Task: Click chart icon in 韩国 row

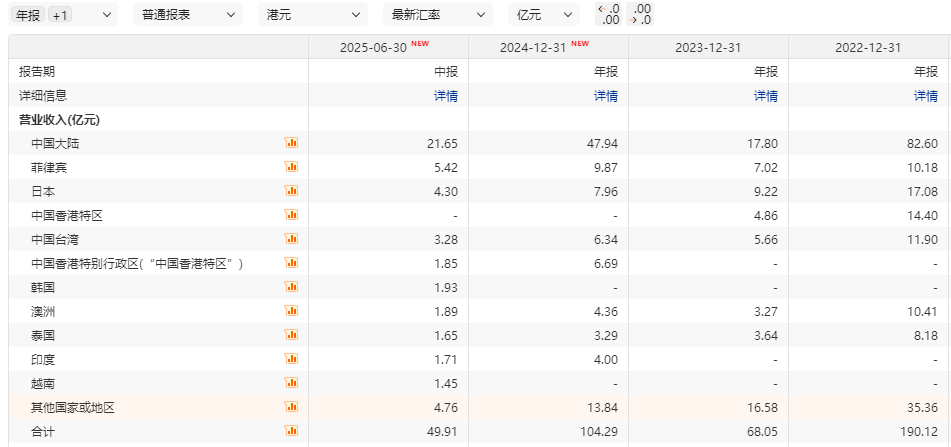Action: [292, 287]
